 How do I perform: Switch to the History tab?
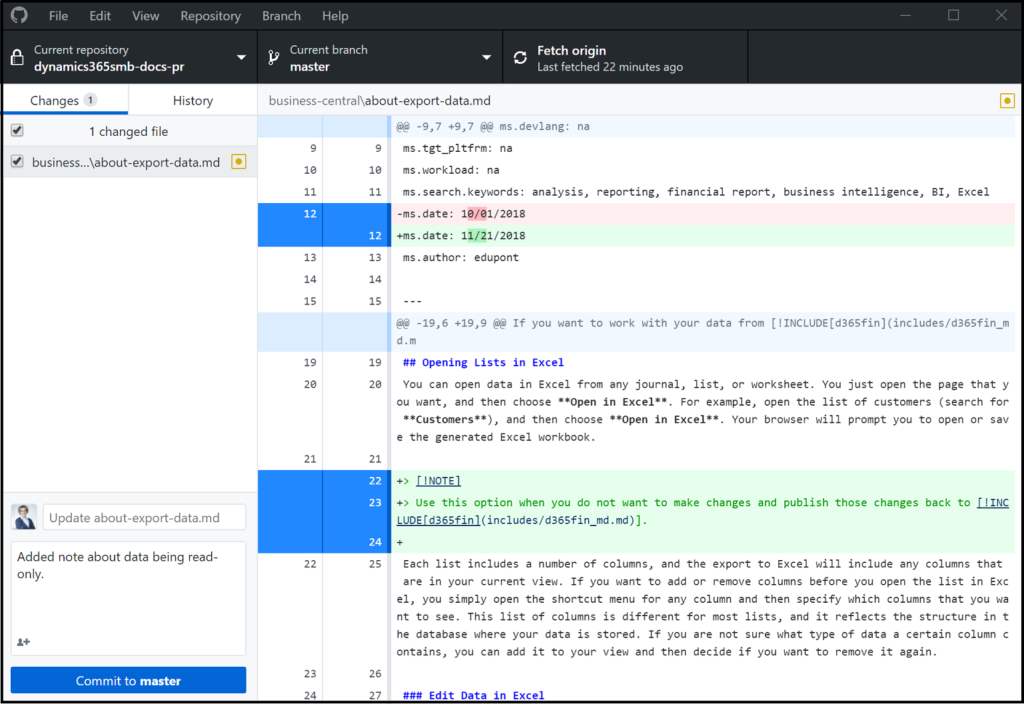tap(192, 99)
